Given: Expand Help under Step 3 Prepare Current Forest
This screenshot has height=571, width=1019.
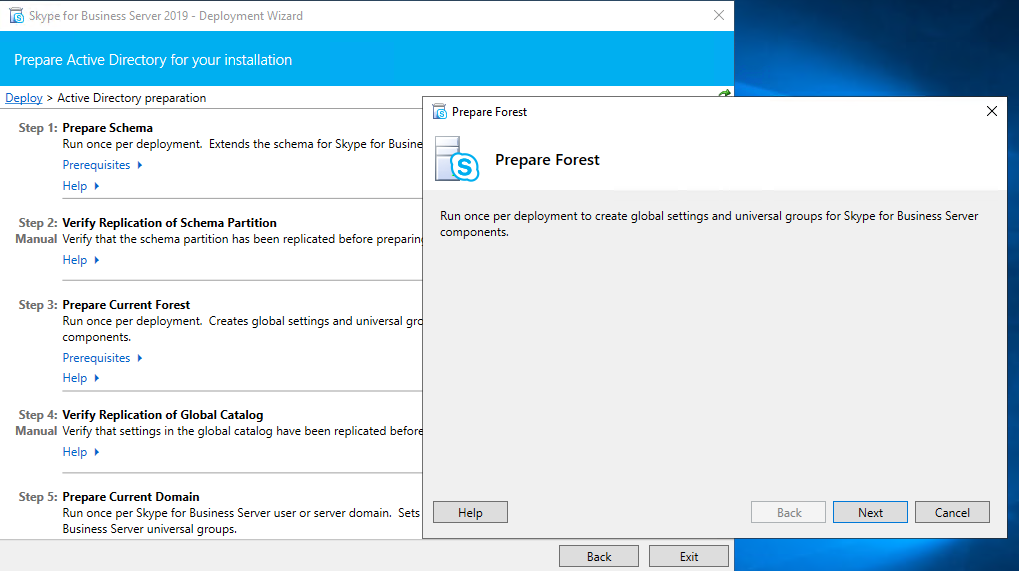Looking at the screenshot, I should click(81, 378).
